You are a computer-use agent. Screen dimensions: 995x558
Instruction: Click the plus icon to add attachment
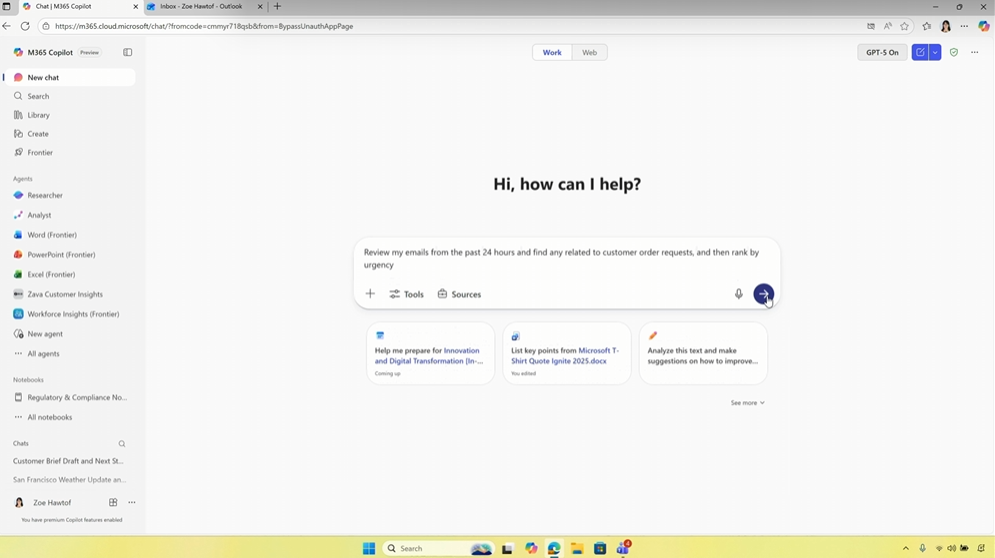(370, 294)
